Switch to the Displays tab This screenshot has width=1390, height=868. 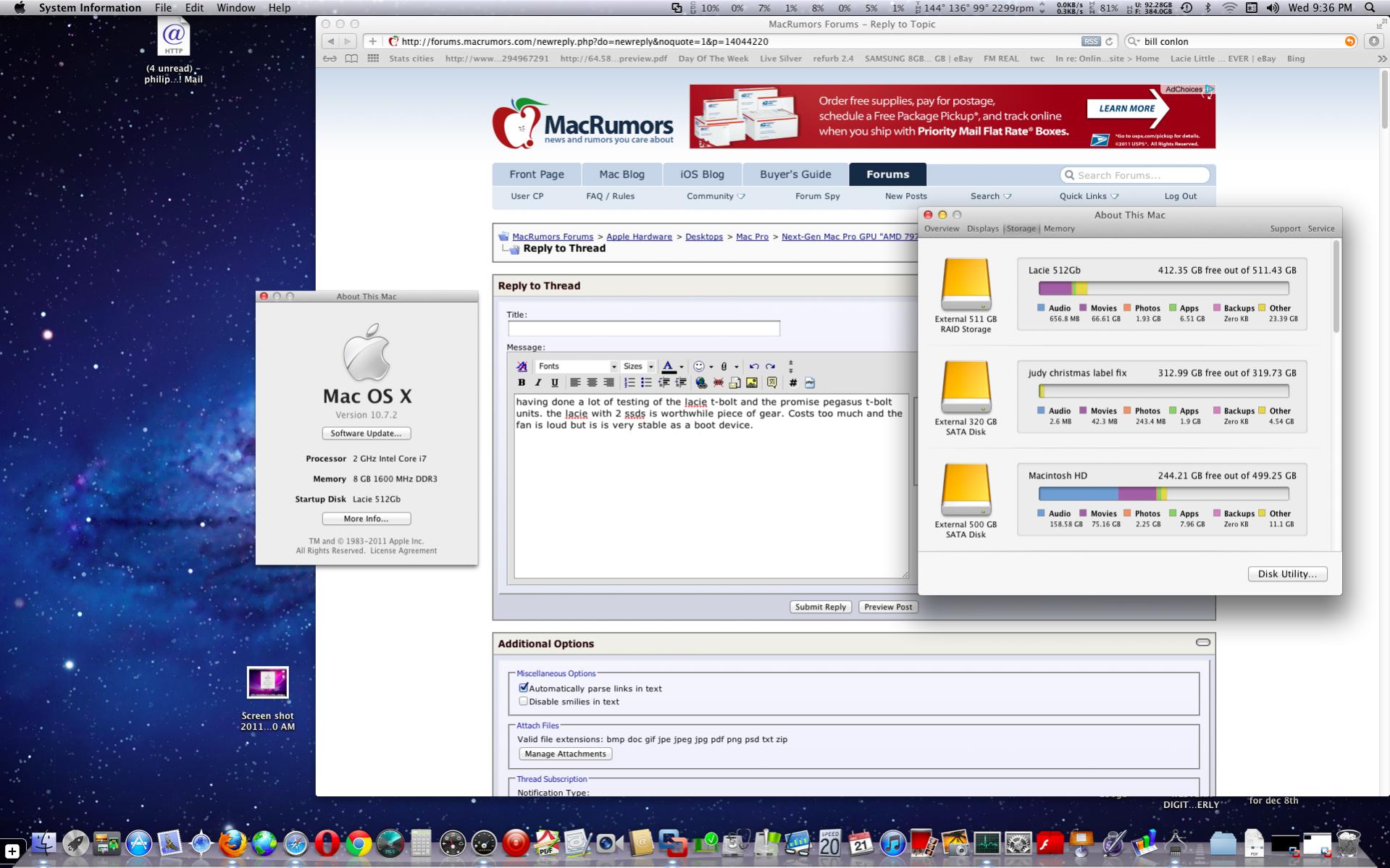(x=982, y=229)
